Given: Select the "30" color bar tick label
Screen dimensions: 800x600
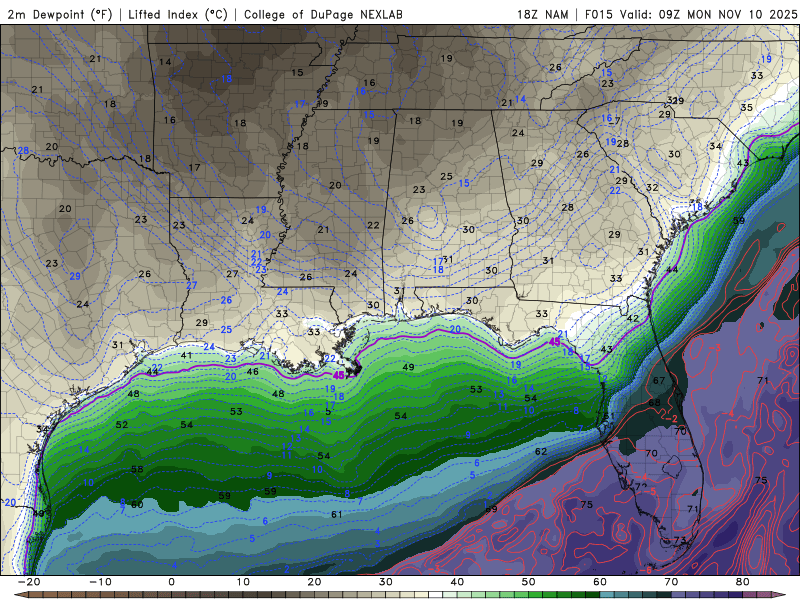Looking at the screenshot, I should click(386, 582).
